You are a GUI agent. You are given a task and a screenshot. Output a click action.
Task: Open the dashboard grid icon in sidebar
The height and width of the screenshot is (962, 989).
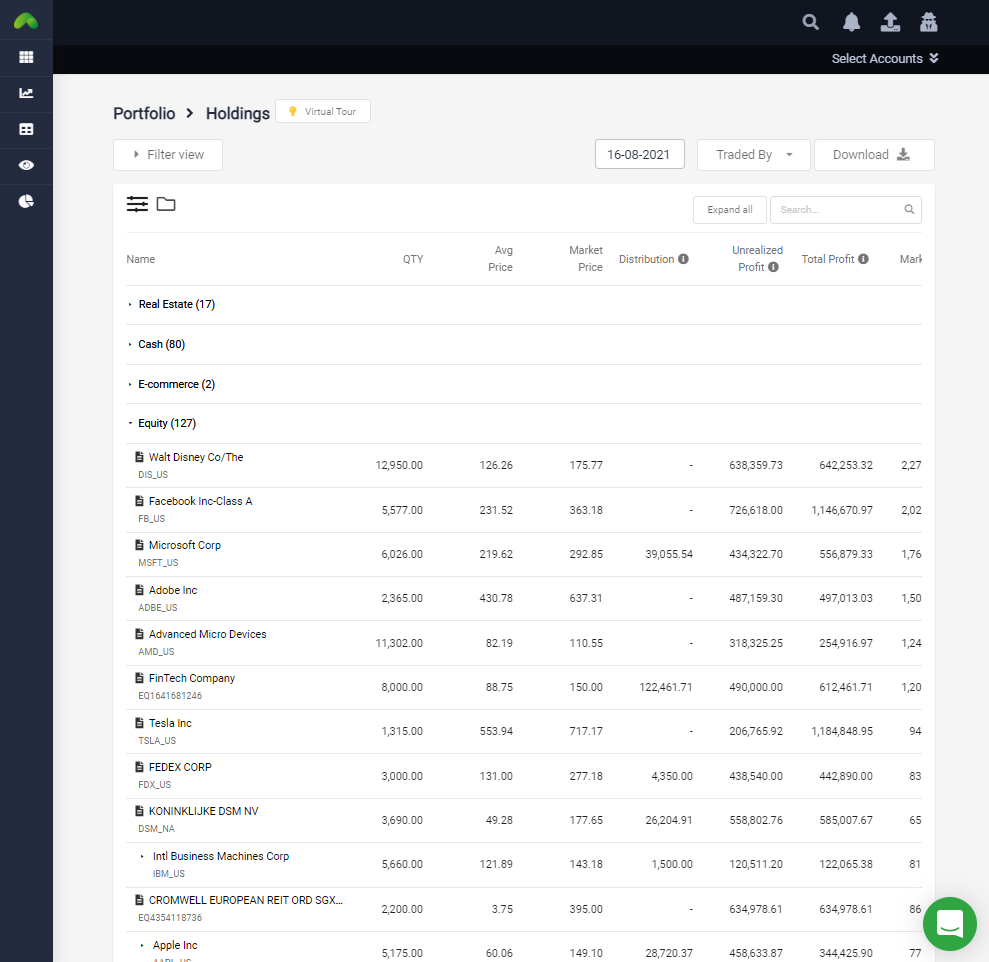[26, 57]
